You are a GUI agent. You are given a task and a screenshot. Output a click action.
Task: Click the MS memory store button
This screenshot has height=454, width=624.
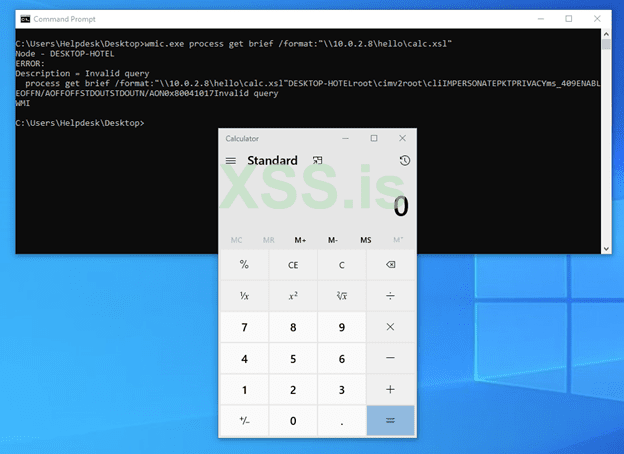click(366, 240)
